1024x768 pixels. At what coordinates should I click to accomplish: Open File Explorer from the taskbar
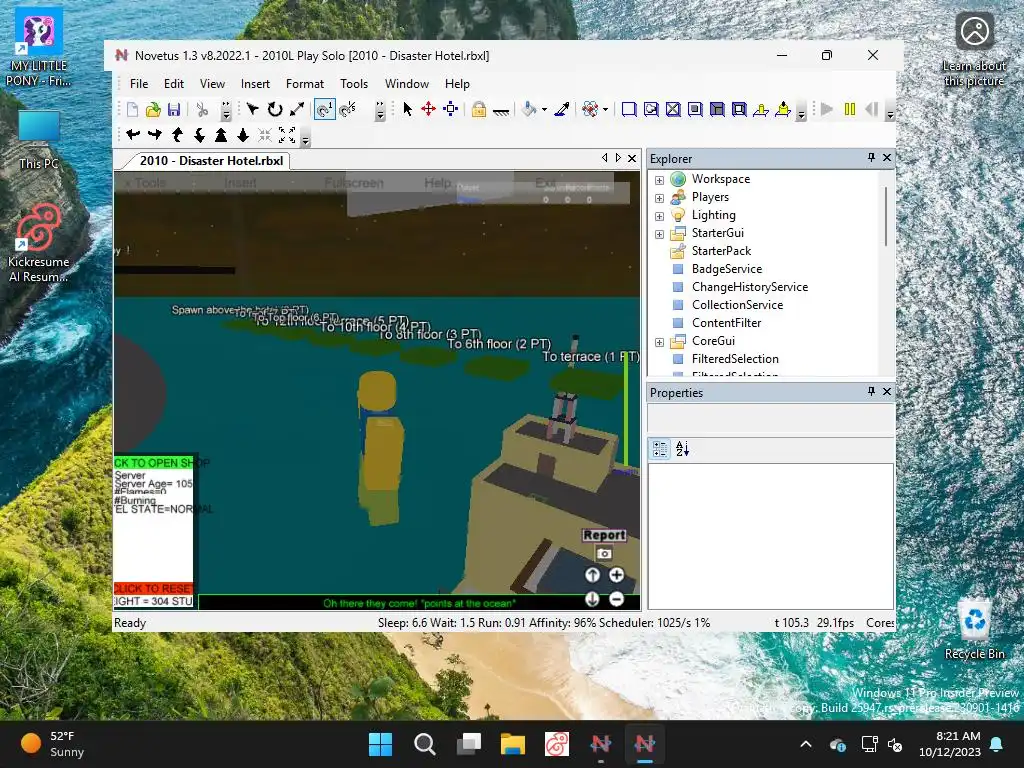(x=513, y=744)
